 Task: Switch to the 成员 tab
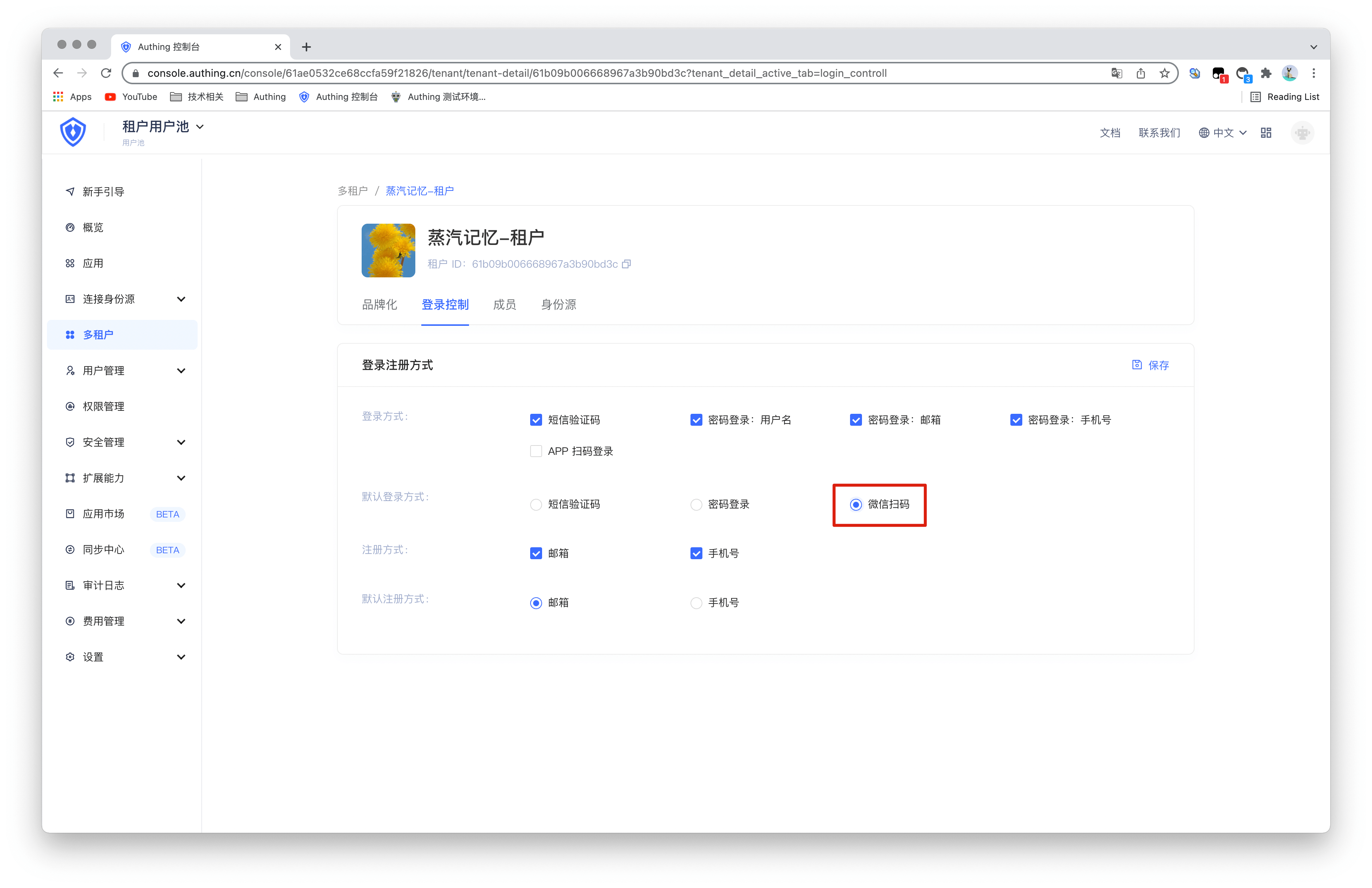(x=504, y=305)
